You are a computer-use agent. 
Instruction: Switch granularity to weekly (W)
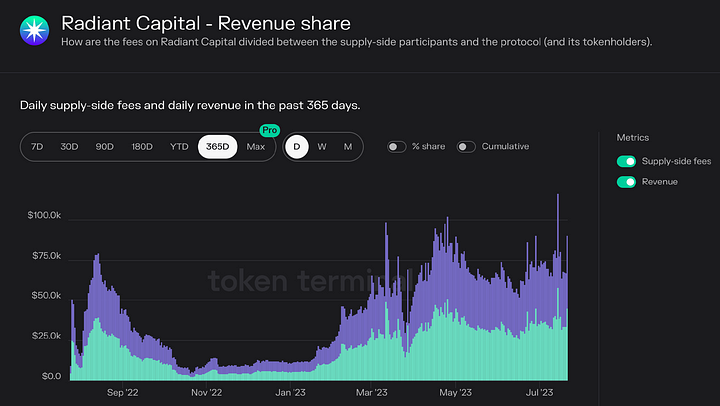click(x=322, y=147)
